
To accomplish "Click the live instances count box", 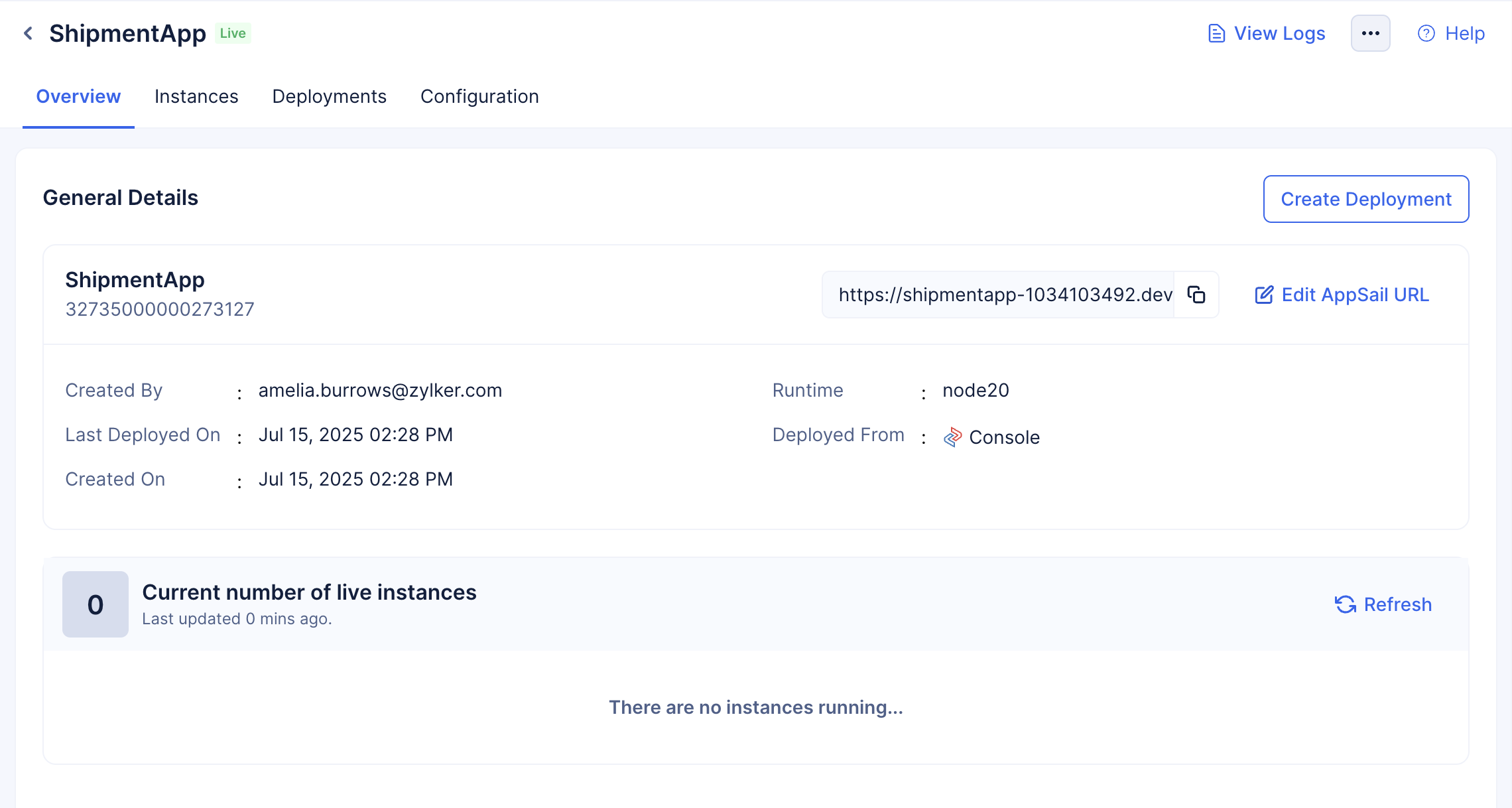I will pyautogui.click(x=95, y=604).
